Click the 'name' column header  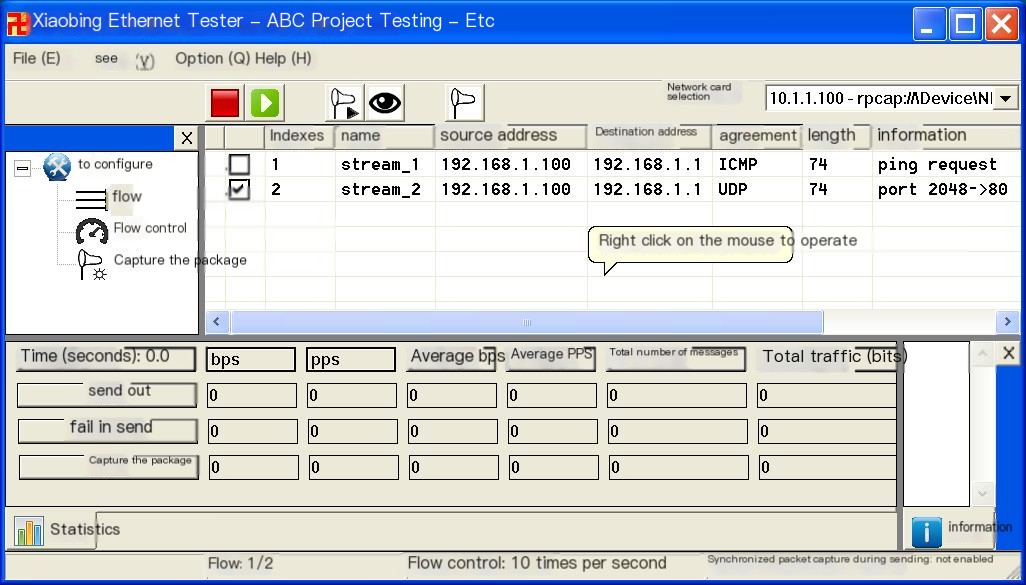coord(384,135)
